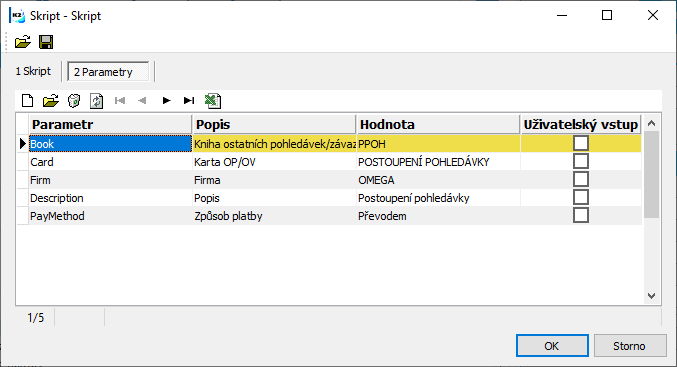Open script file with top folder icon
The height and width of the screenshot is (367, 677).
click(x=23, y=42)
